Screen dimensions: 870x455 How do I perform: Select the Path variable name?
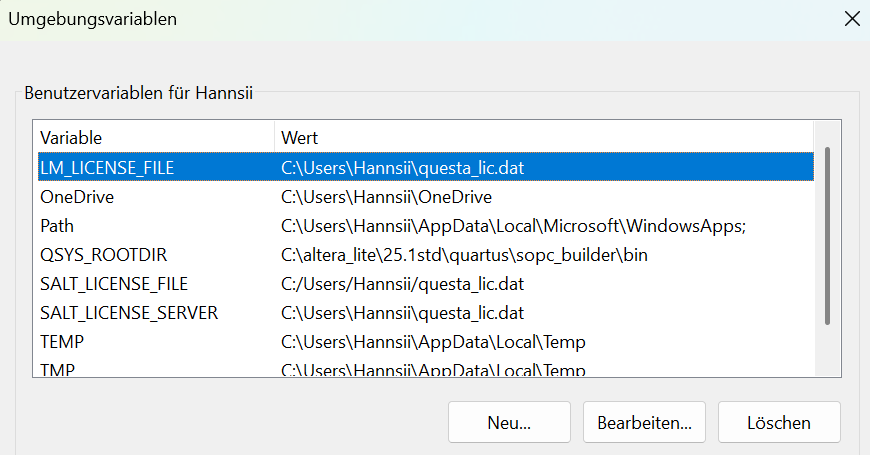tap(57, 226)
